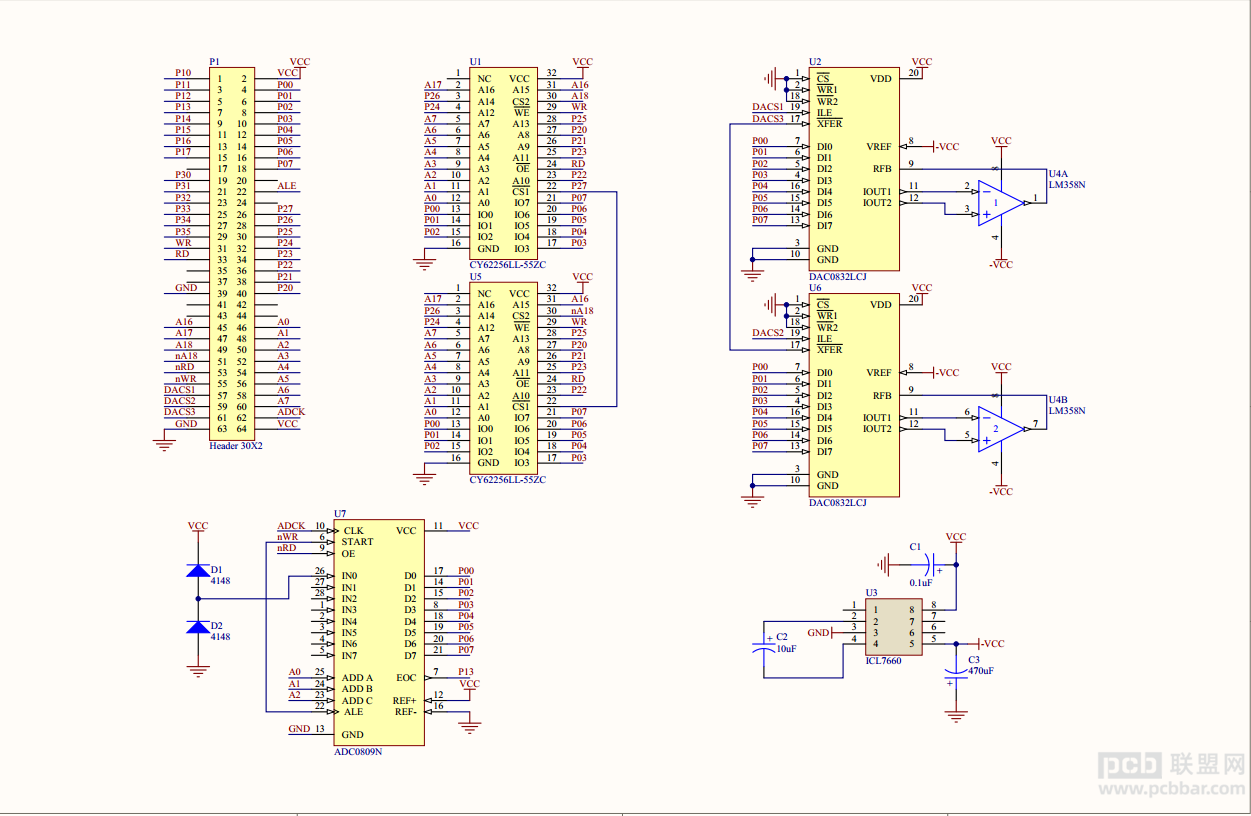The width and height of the screenshot is (1251, 816).
Task: Click the -VCC power port near U3
Action: pyautogui.click(x=991, y=643)
